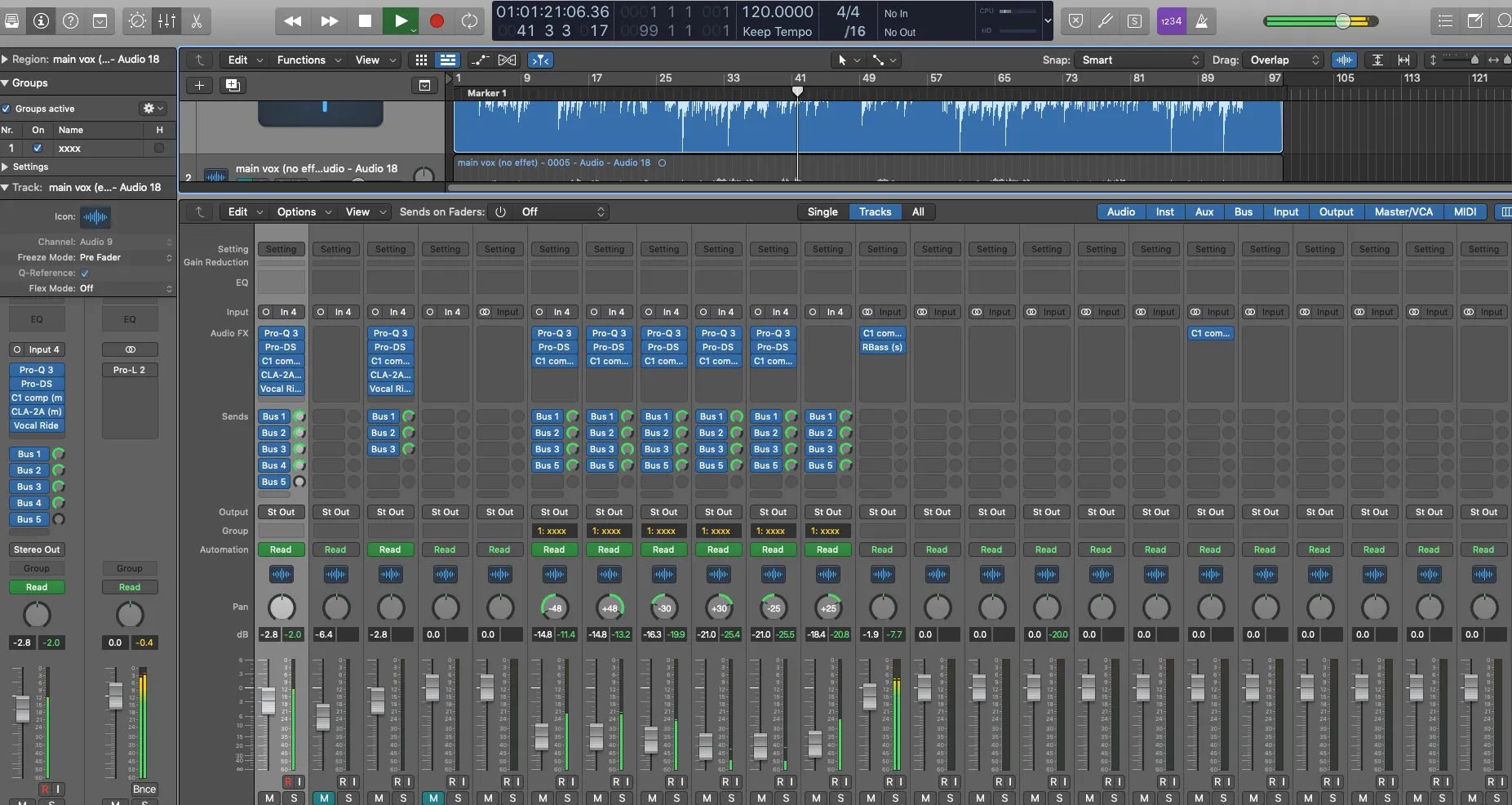Start playback with the green Play button
This screenshot has height=805, width=1512.
pyautogui.click(x=401, y=21)
